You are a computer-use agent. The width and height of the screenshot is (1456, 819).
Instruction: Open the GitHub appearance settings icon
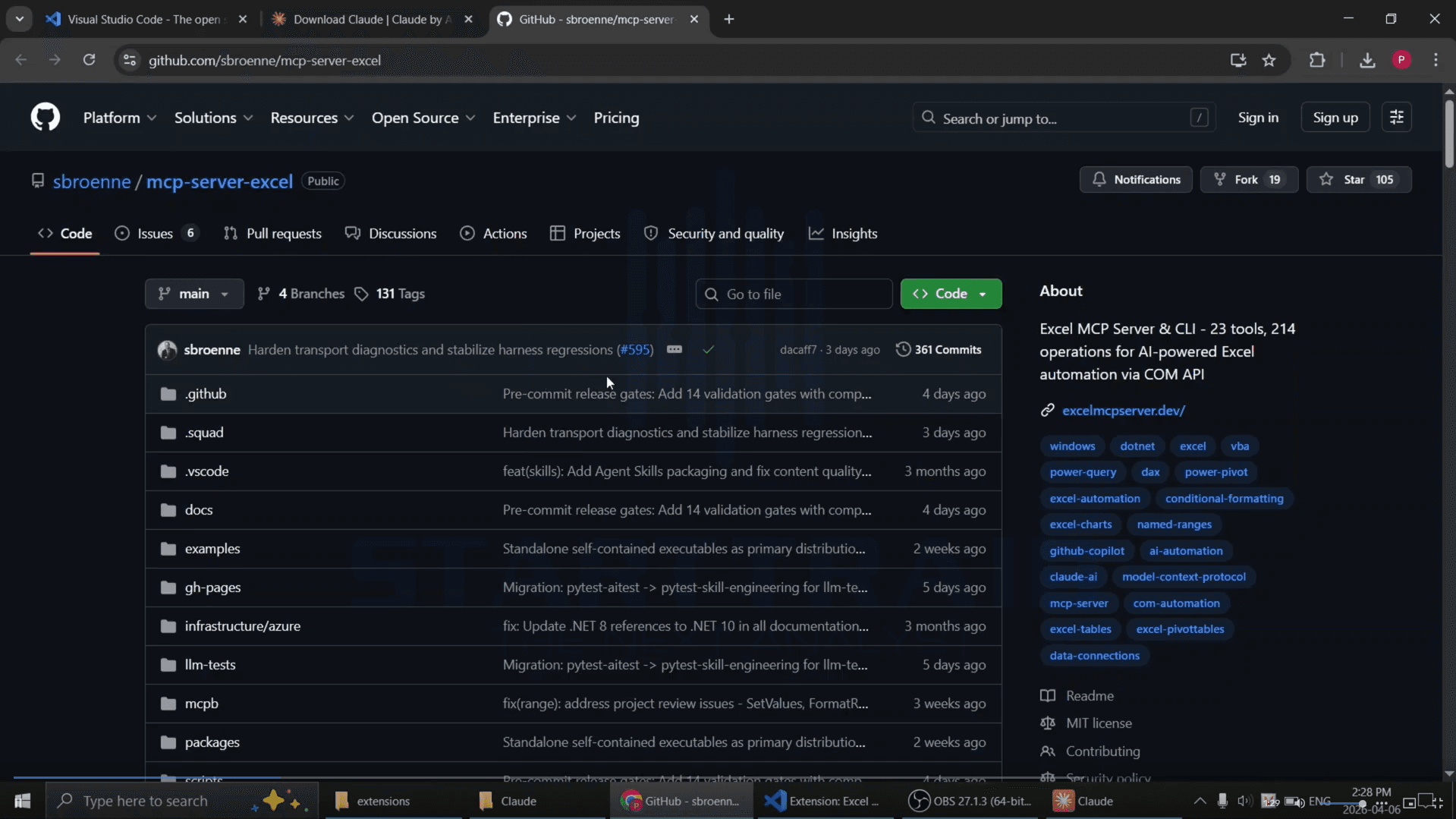pos(1396,118)
